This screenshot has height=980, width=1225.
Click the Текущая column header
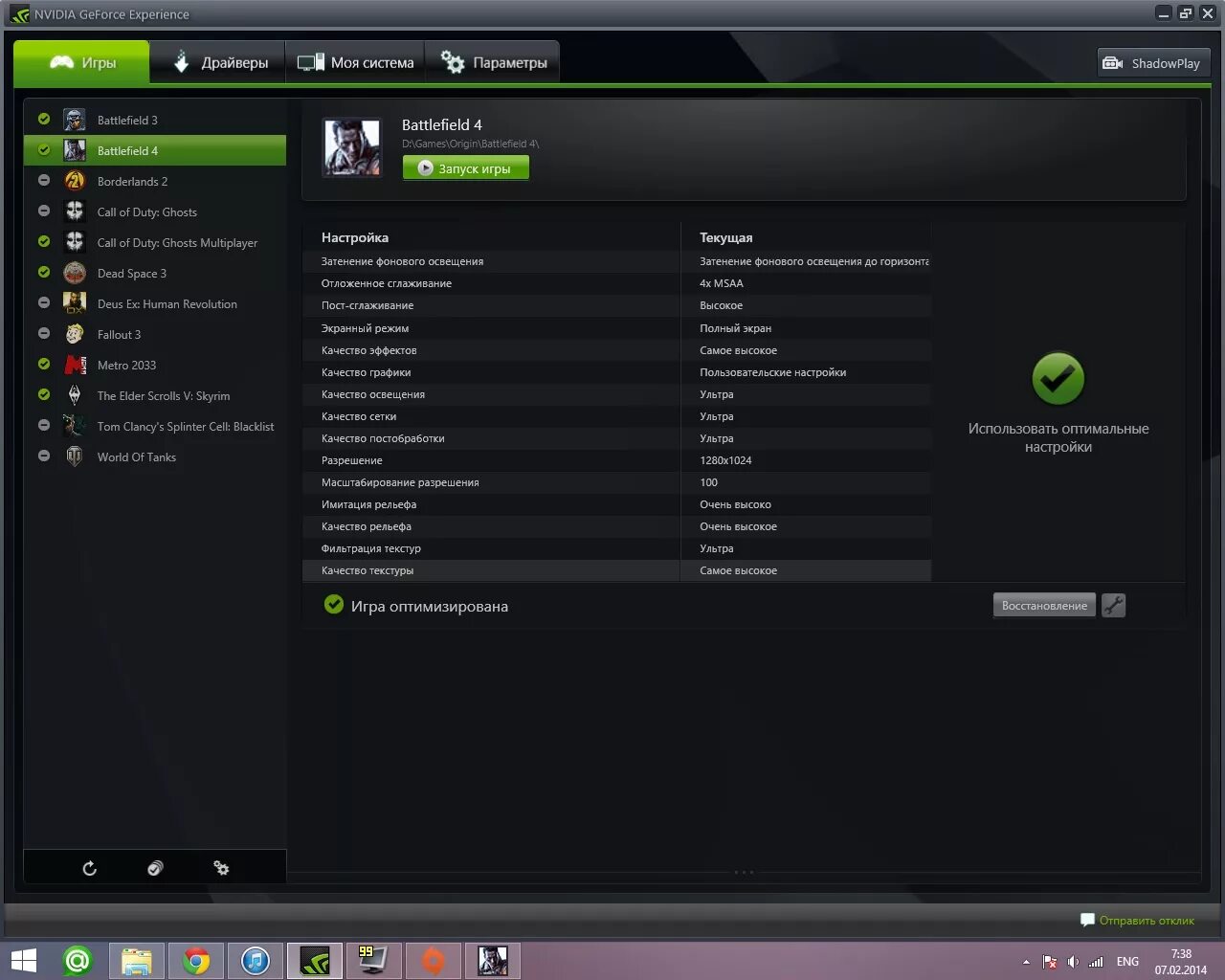(x=726, y=237)
